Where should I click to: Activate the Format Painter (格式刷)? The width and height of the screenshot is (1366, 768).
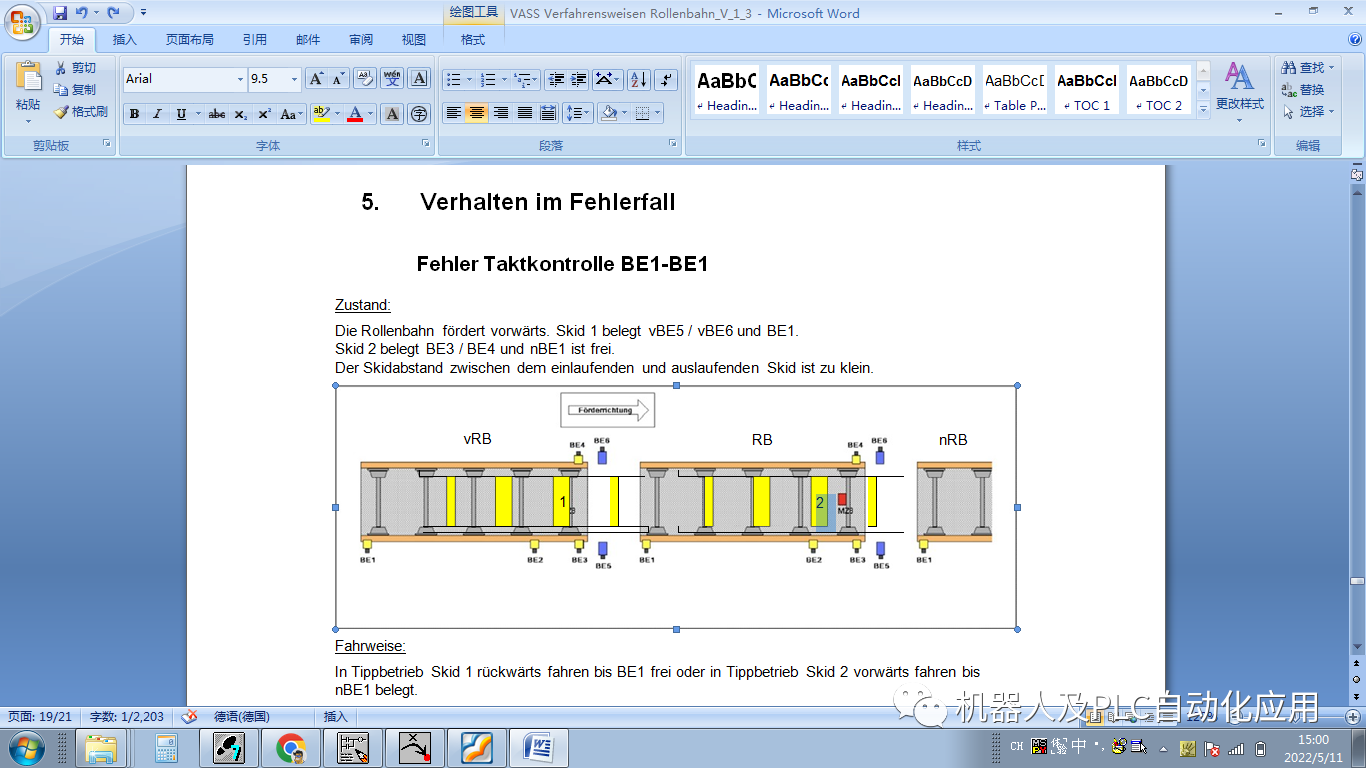point(81,112)
